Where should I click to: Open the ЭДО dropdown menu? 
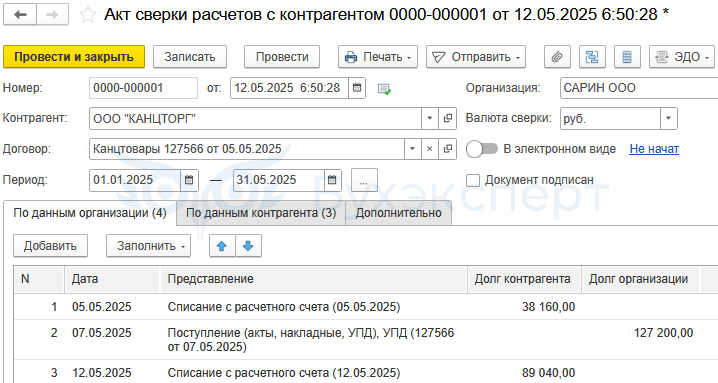click(681, 57)
